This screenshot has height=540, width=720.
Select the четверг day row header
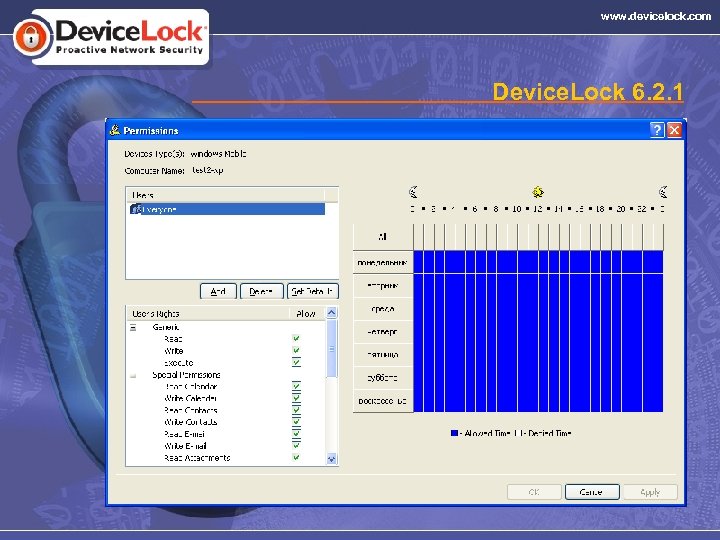pyautogui.click(x=383, y=332)
